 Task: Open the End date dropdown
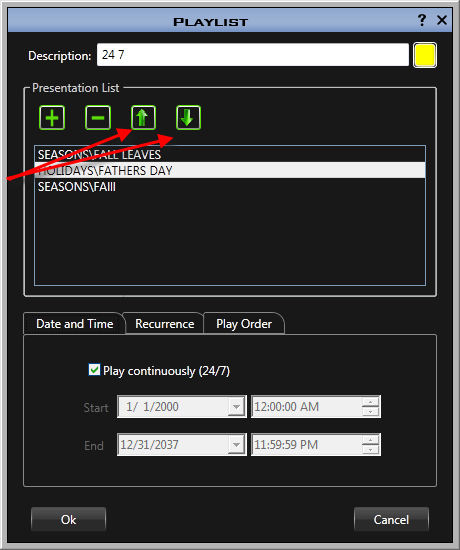pyautogui.click(x=236, y=445)
